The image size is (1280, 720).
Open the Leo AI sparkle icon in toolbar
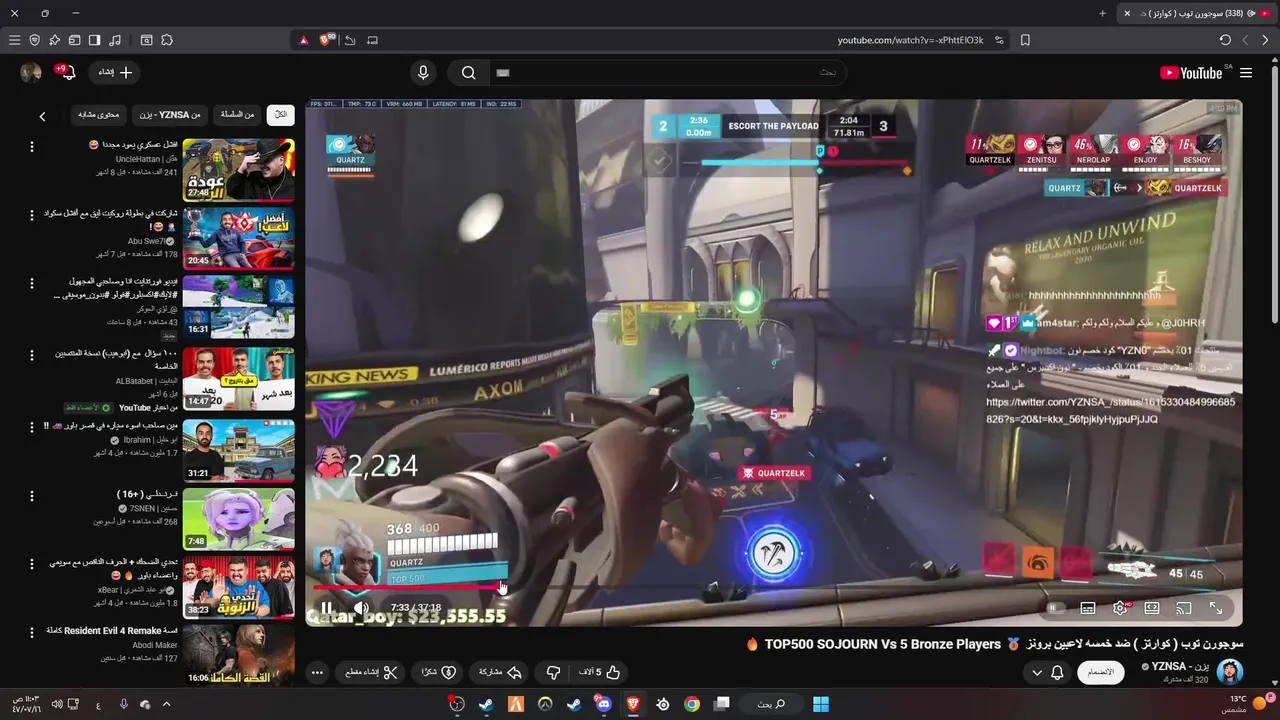tap(55, 40)
